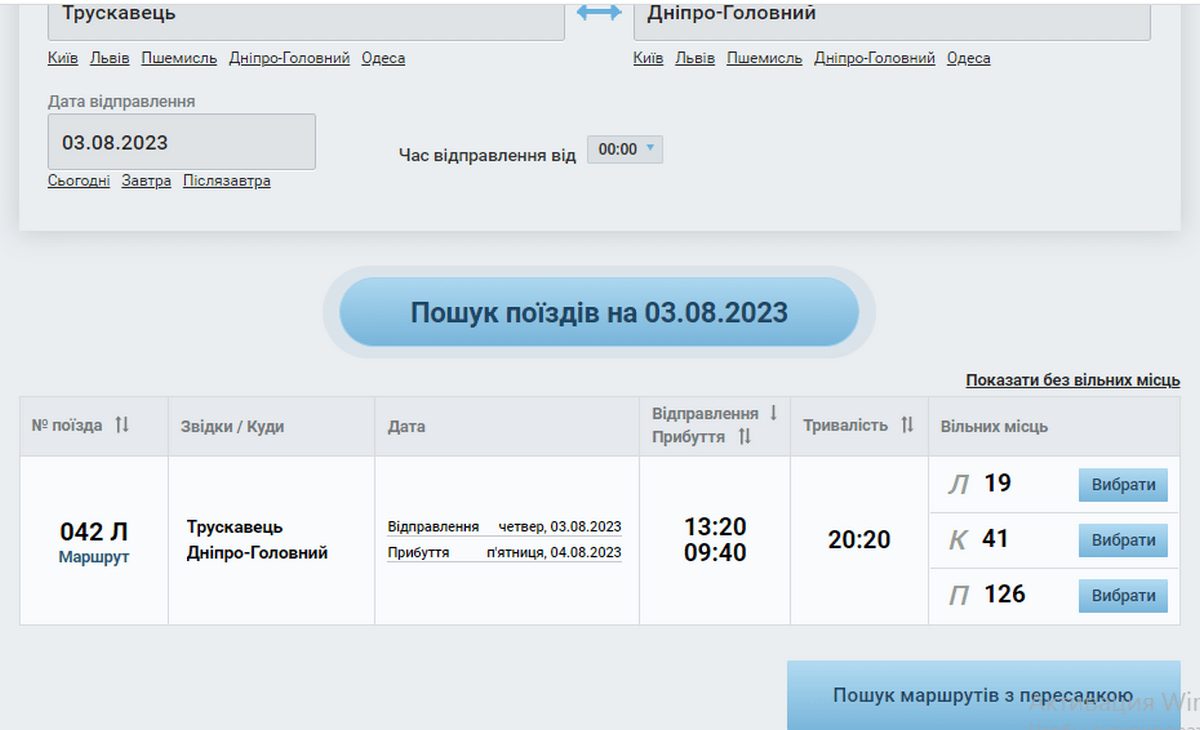Set date to Післязавтра
The width and height of the screenshot is (1200, 730).
pyautogui.click(x=226, y=181)
